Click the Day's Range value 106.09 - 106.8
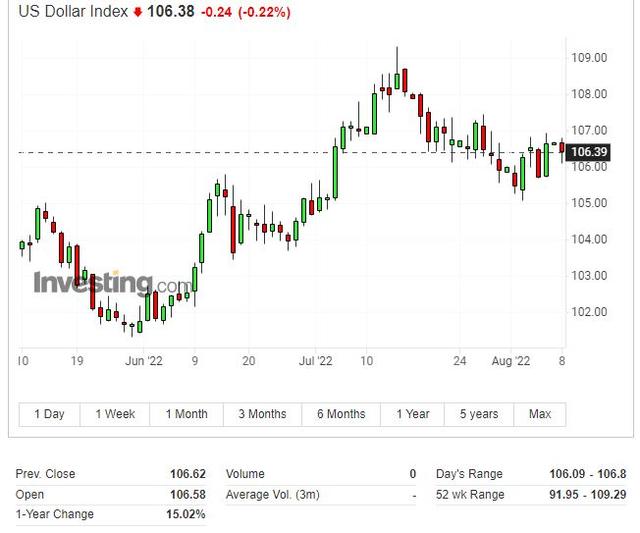The width and height of the screenshot is (640, 533). (x=588, y=474)
